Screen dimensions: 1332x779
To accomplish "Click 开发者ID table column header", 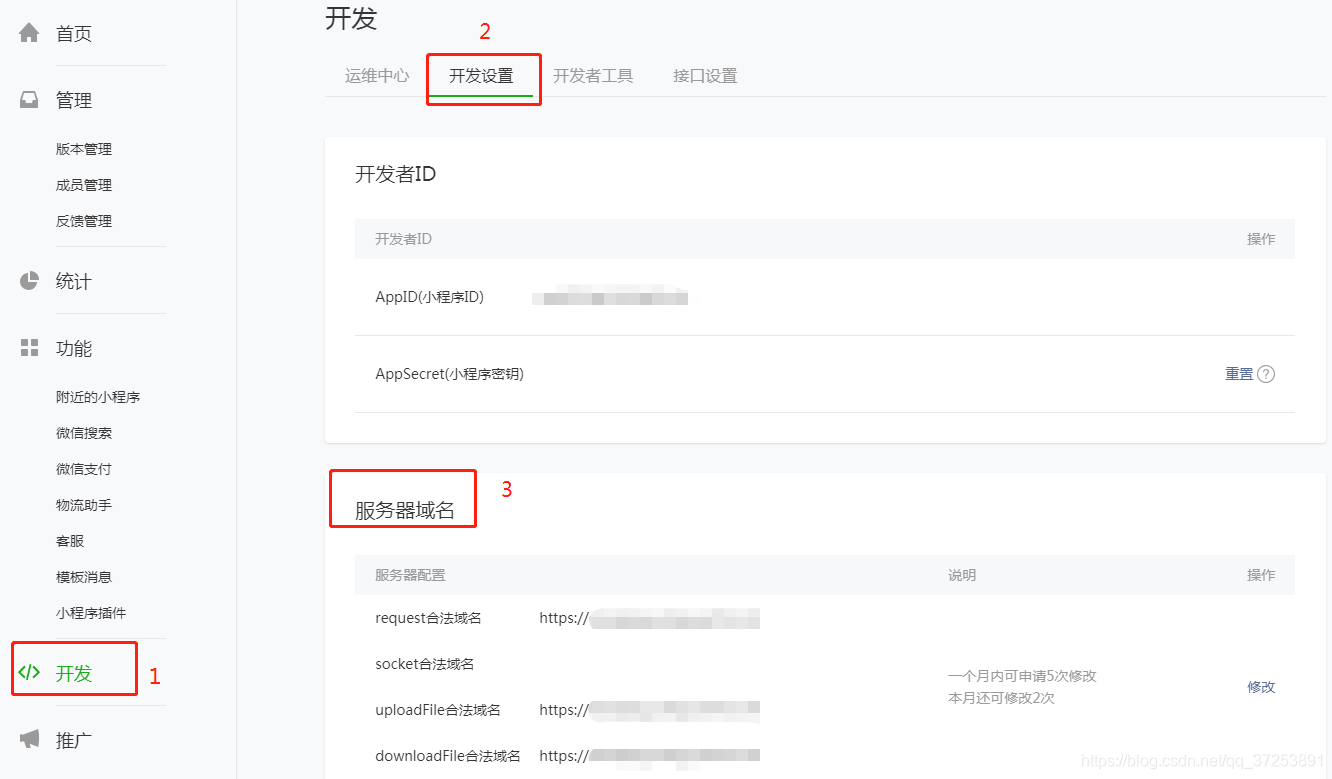I will click(x=403, y=239).
